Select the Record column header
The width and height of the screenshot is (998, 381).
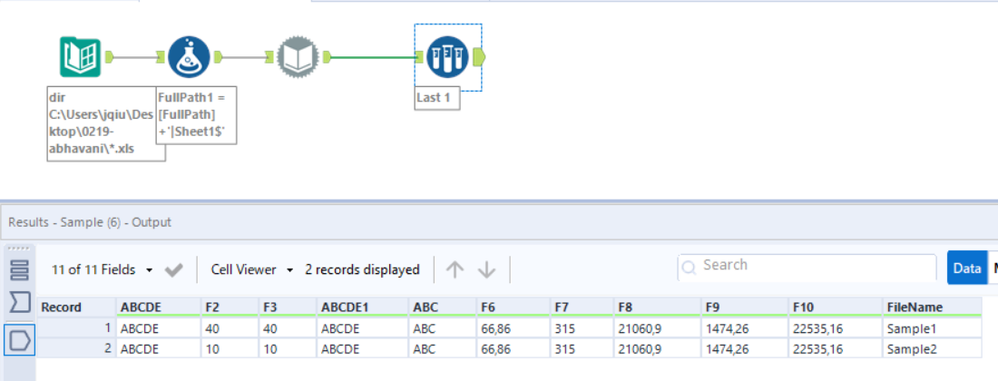click(76, 307)
